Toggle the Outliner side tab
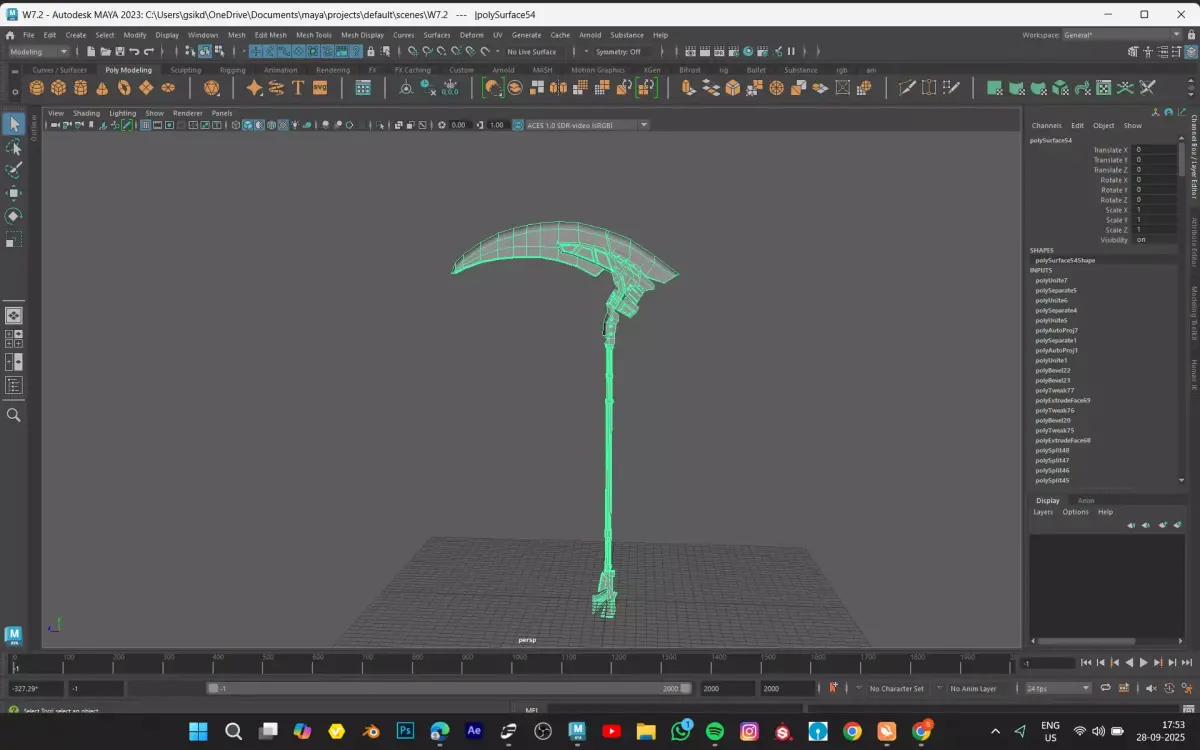The height and width of the screenshot is (750, 1200). 33,128
